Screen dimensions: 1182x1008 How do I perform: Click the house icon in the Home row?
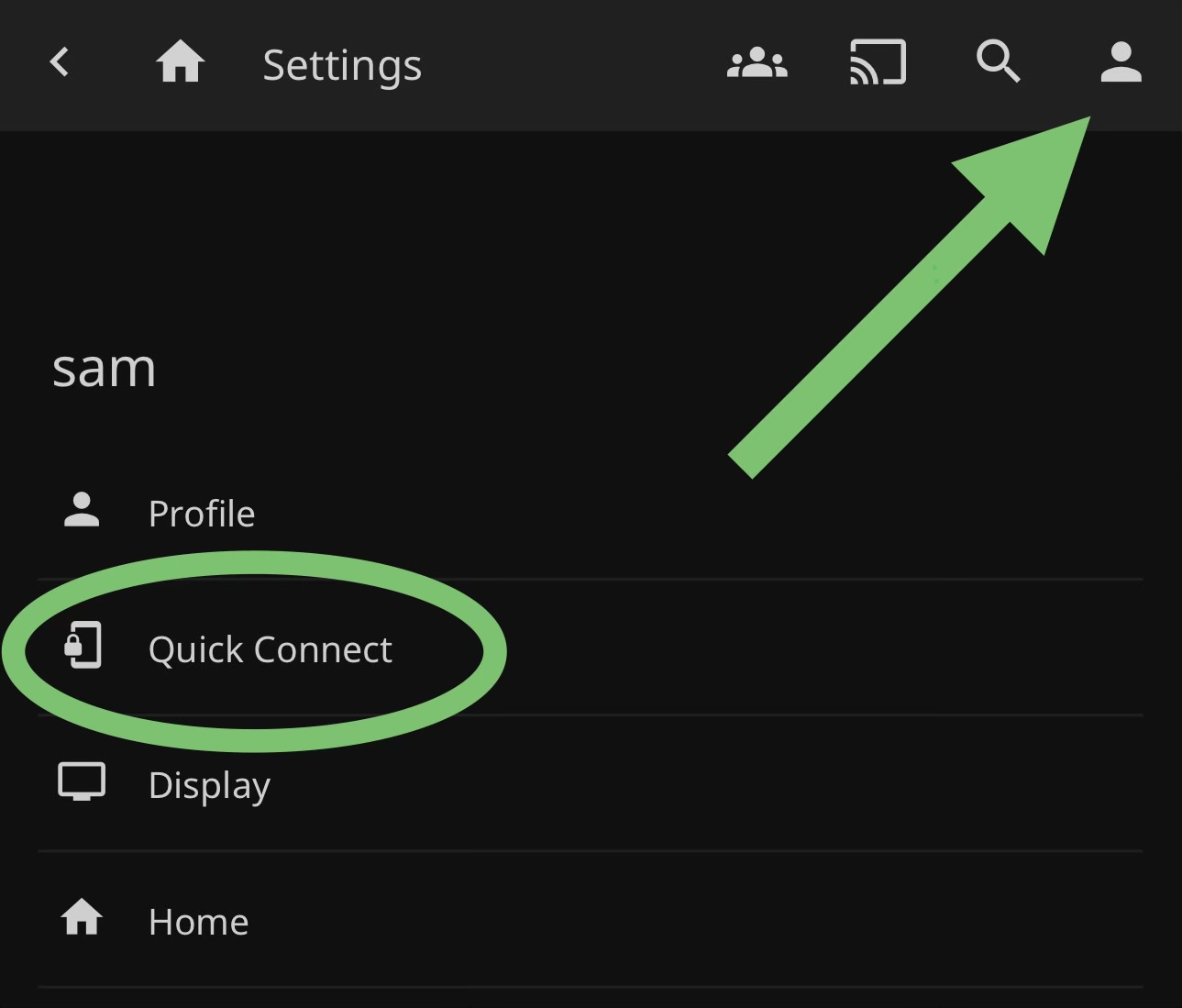[82, 917]
